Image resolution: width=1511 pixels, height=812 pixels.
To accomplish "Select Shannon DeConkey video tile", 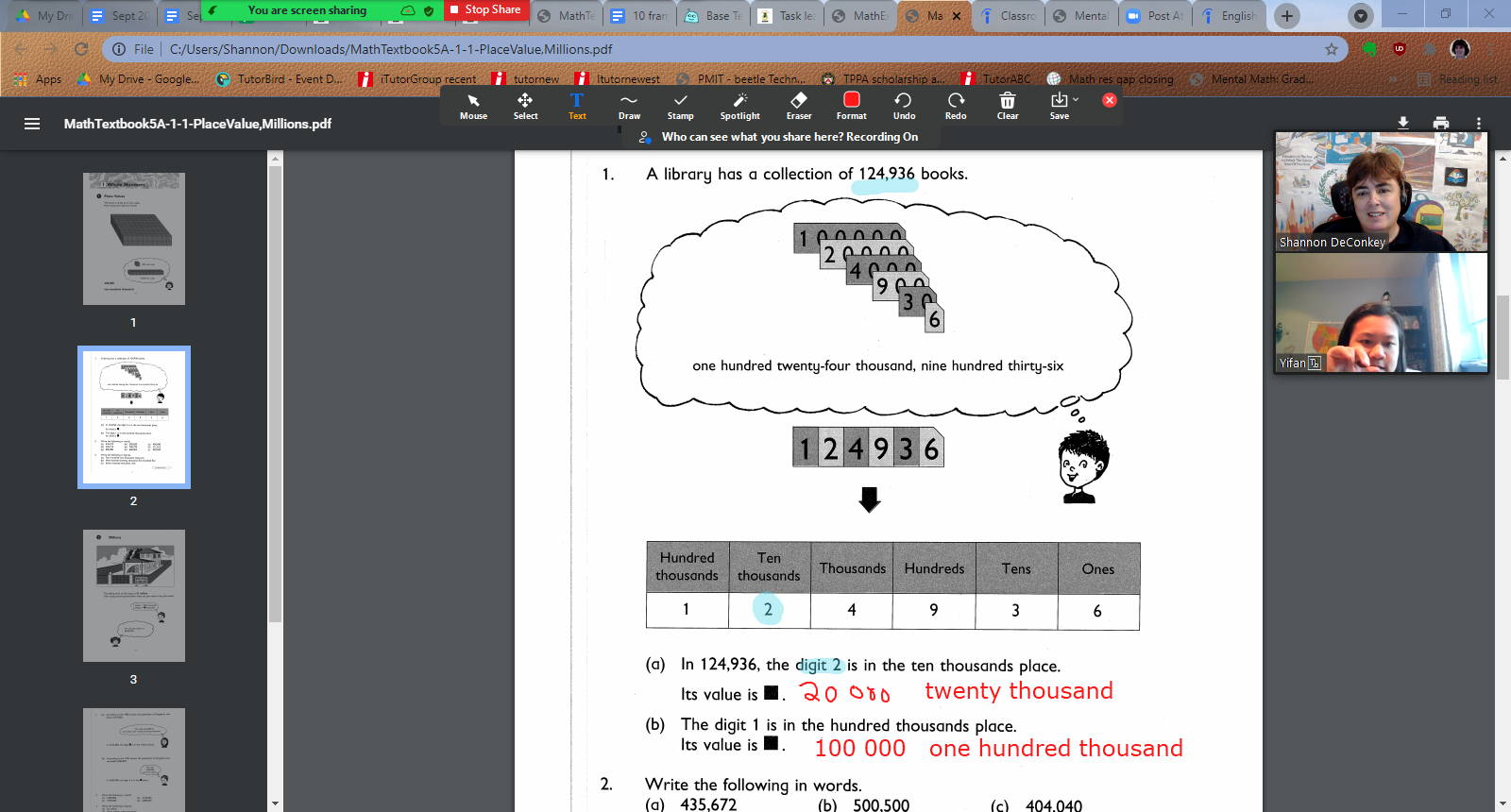I will pos(1381,192).
